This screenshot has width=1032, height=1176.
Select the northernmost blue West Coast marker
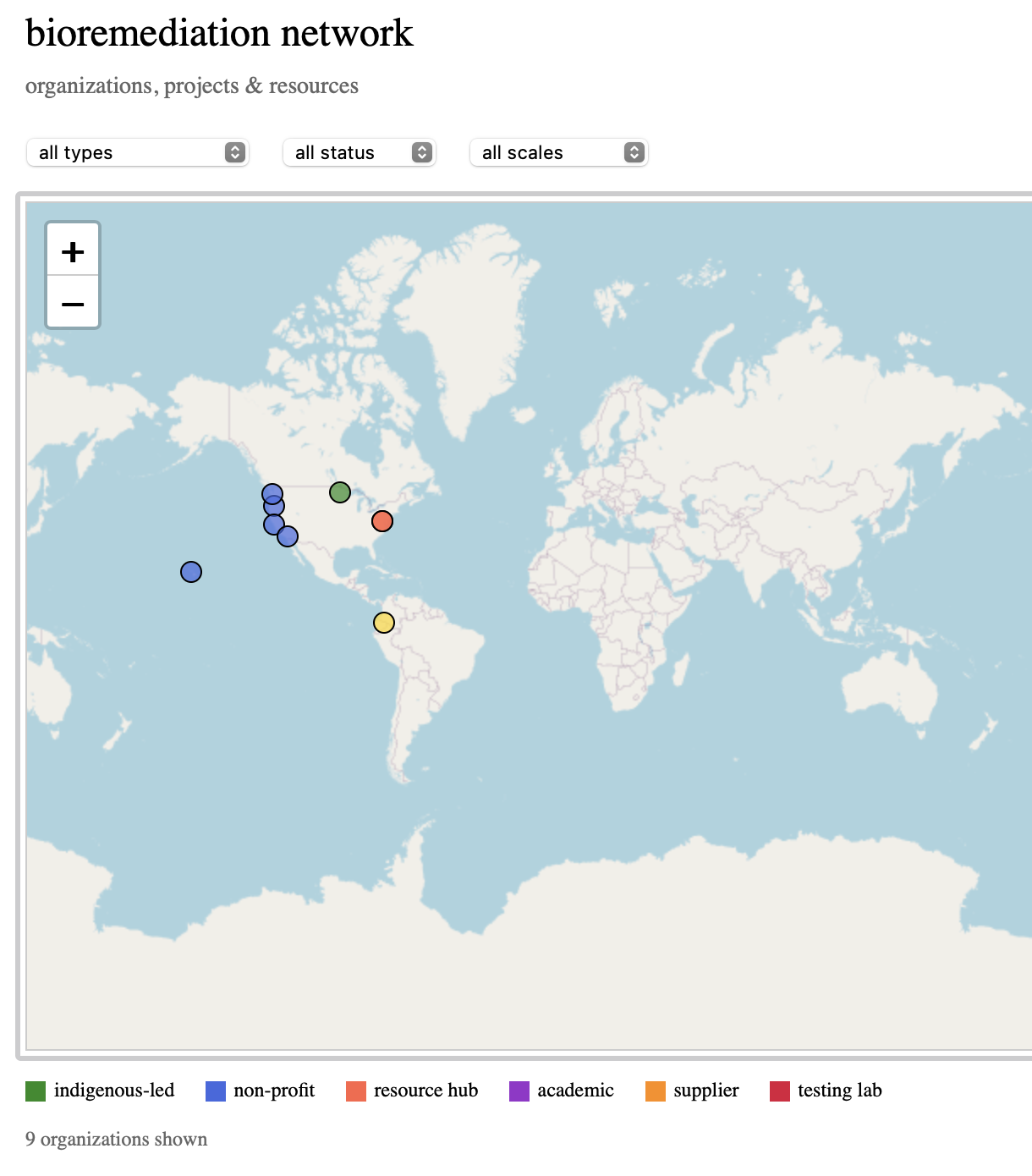(x=272, y=492)
